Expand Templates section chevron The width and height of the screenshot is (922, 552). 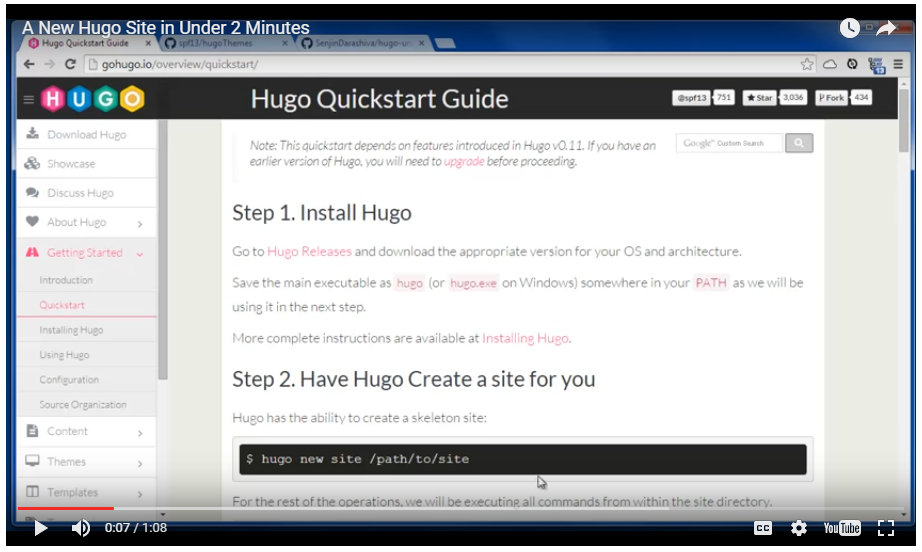pyautogui.click(x=140, y=494)
